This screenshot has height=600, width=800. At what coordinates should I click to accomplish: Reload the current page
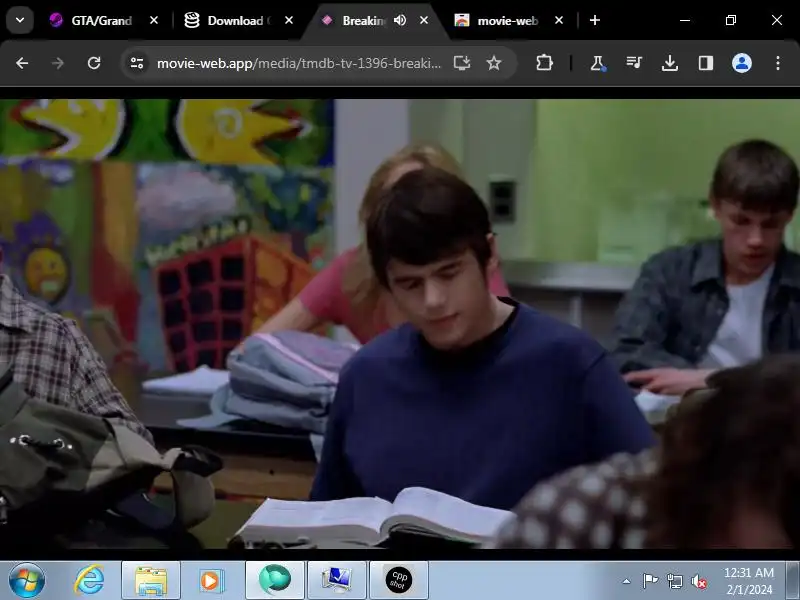94,63
